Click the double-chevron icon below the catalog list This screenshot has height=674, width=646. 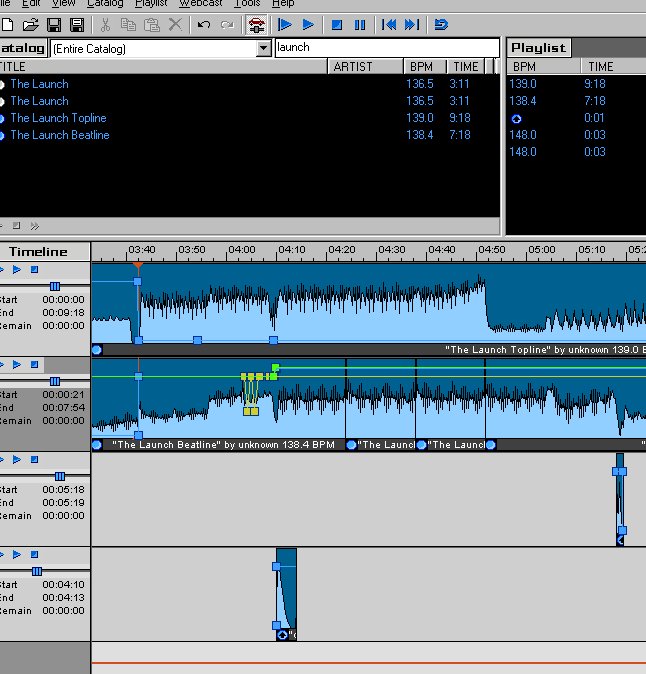pos(35,226)
